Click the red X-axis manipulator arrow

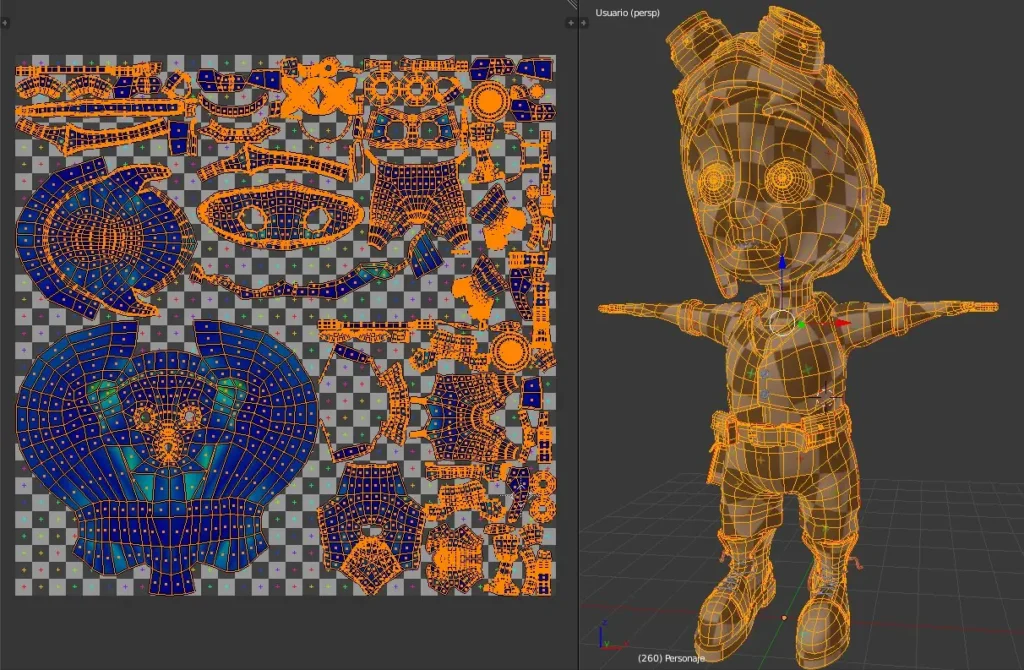point(842,323)
